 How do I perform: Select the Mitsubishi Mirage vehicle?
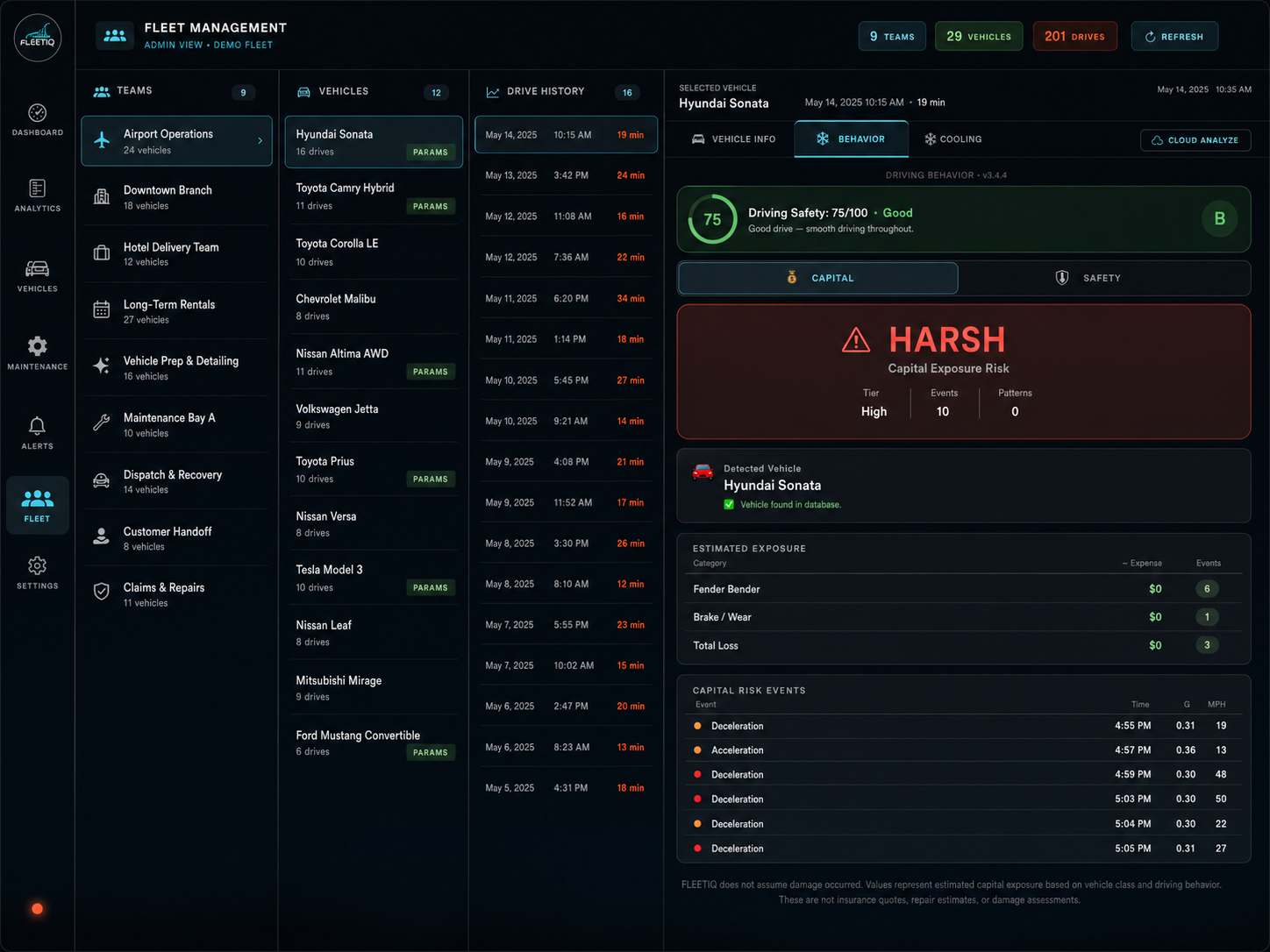click(373, 688)
